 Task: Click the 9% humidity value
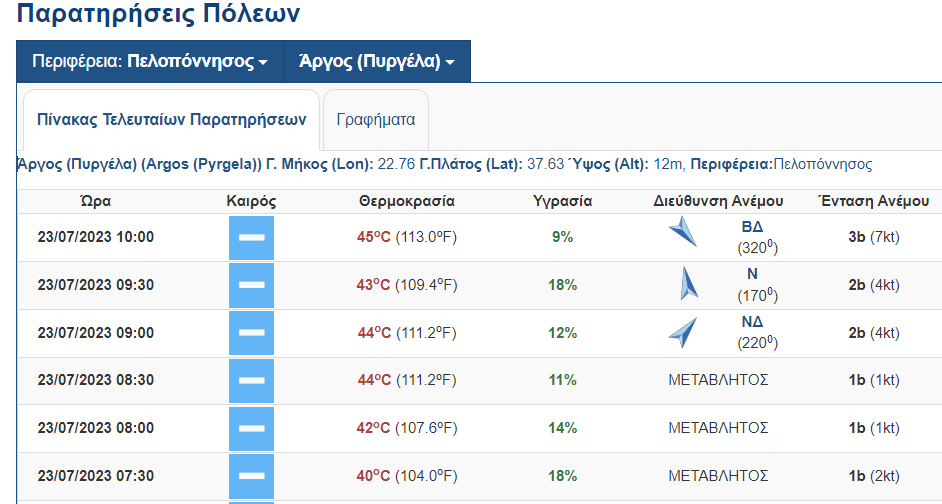tap(563, 237)
